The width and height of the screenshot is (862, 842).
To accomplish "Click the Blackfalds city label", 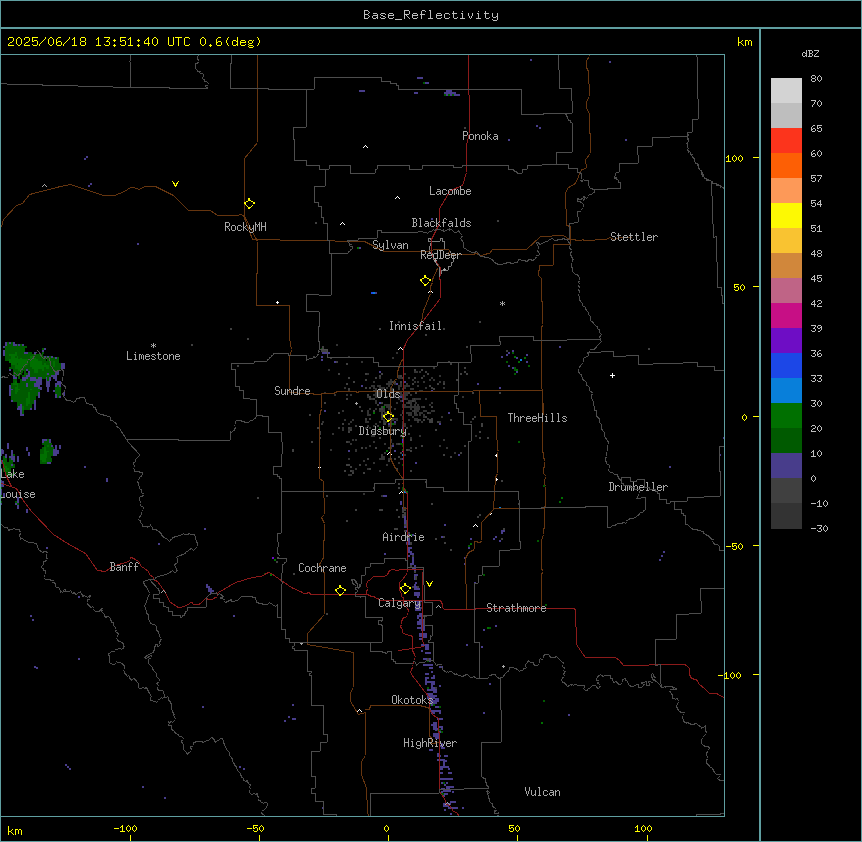I will click(x=441, y=223).
